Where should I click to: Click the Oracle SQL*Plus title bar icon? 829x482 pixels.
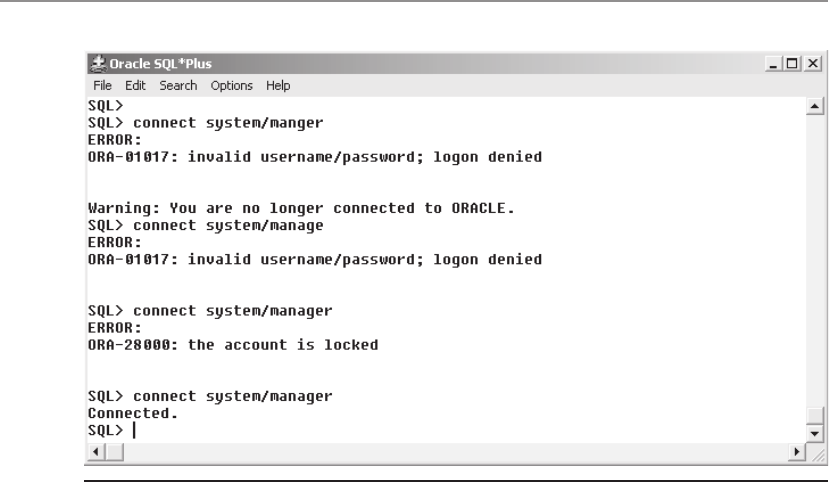98,64
